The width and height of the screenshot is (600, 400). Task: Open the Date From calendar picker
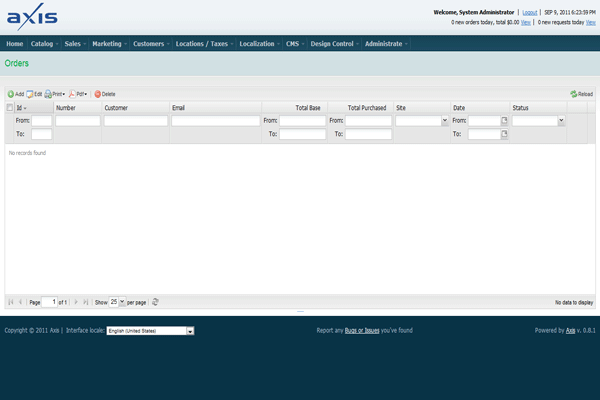coord(504,121)
